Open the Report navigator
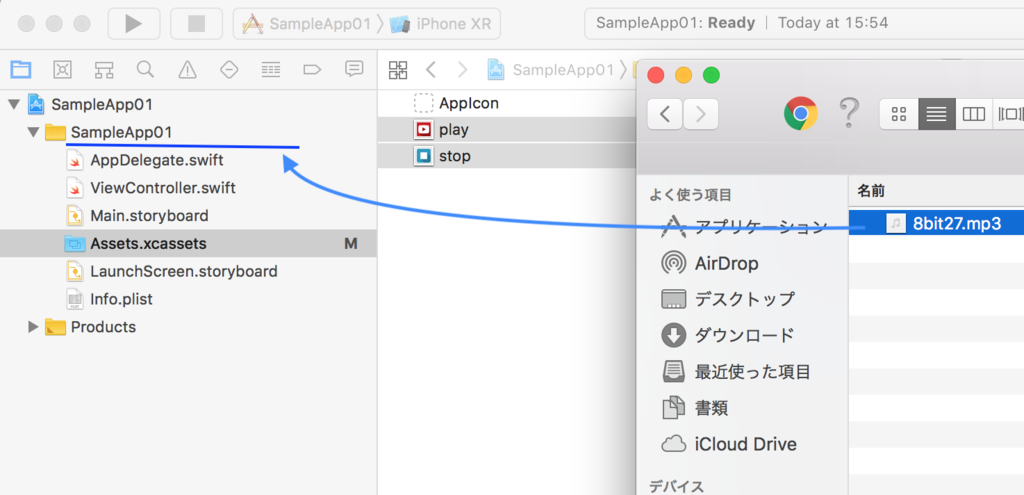Image resolution: width=1024 pixels, height=495 pixels. click(x=355, y=69)
